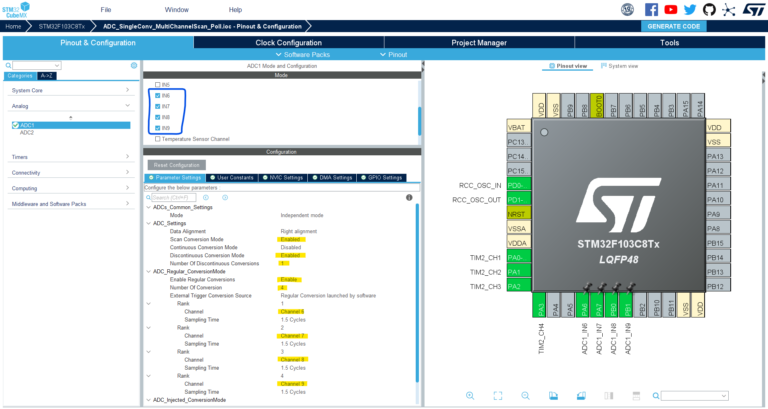Click the GENERATE CODE button
768x409 pixels.
point(674,26)
